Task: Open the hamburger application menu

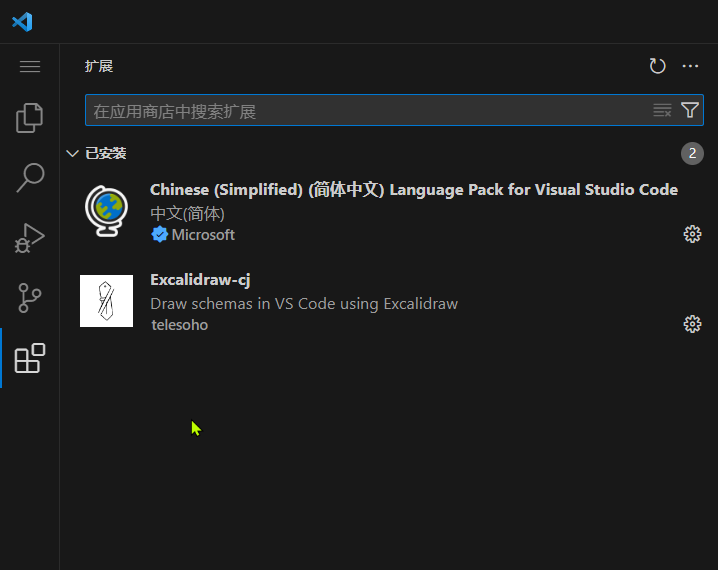Action: 30,66
